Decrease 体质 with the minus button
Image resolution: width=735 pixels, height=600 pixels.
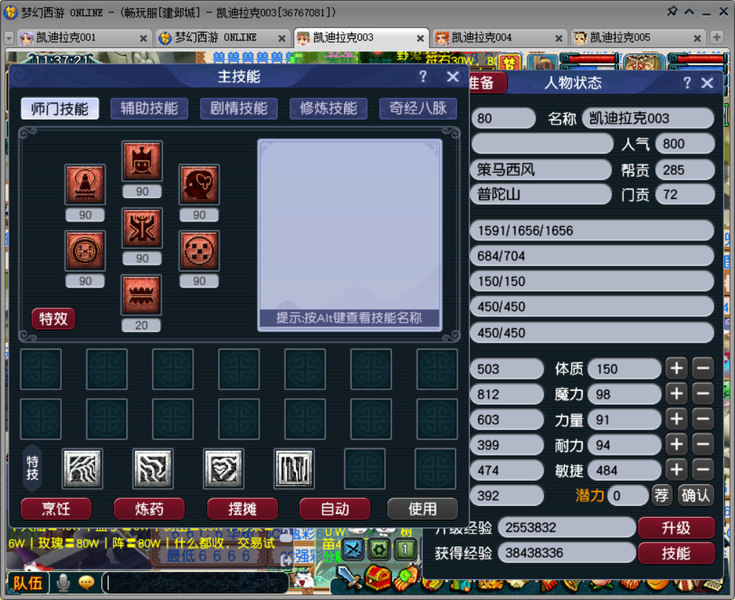(x=703, y=368)
